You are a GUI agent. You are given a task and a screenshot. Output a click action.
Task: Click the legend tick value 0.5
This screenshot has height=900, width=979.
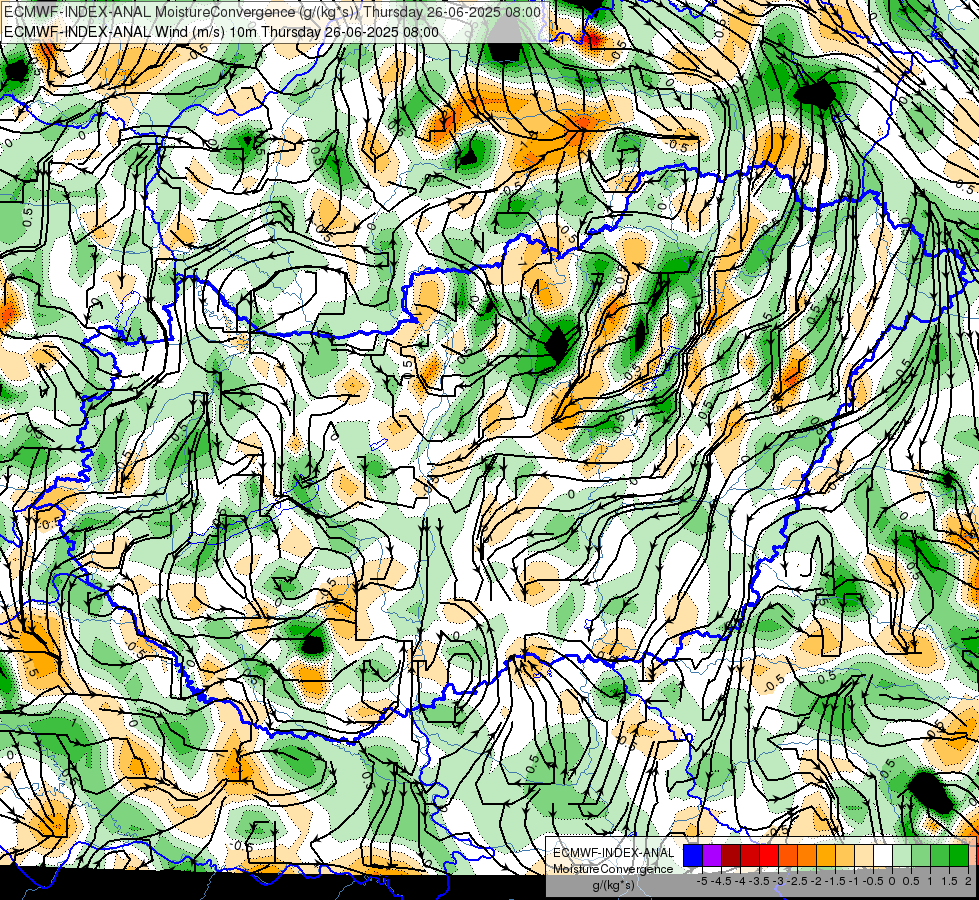coord(912,881)
